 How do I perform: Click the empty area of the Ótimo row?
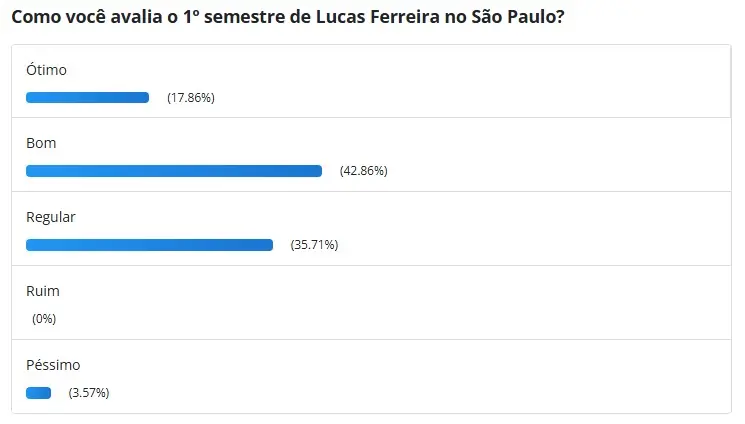point(475,82)
